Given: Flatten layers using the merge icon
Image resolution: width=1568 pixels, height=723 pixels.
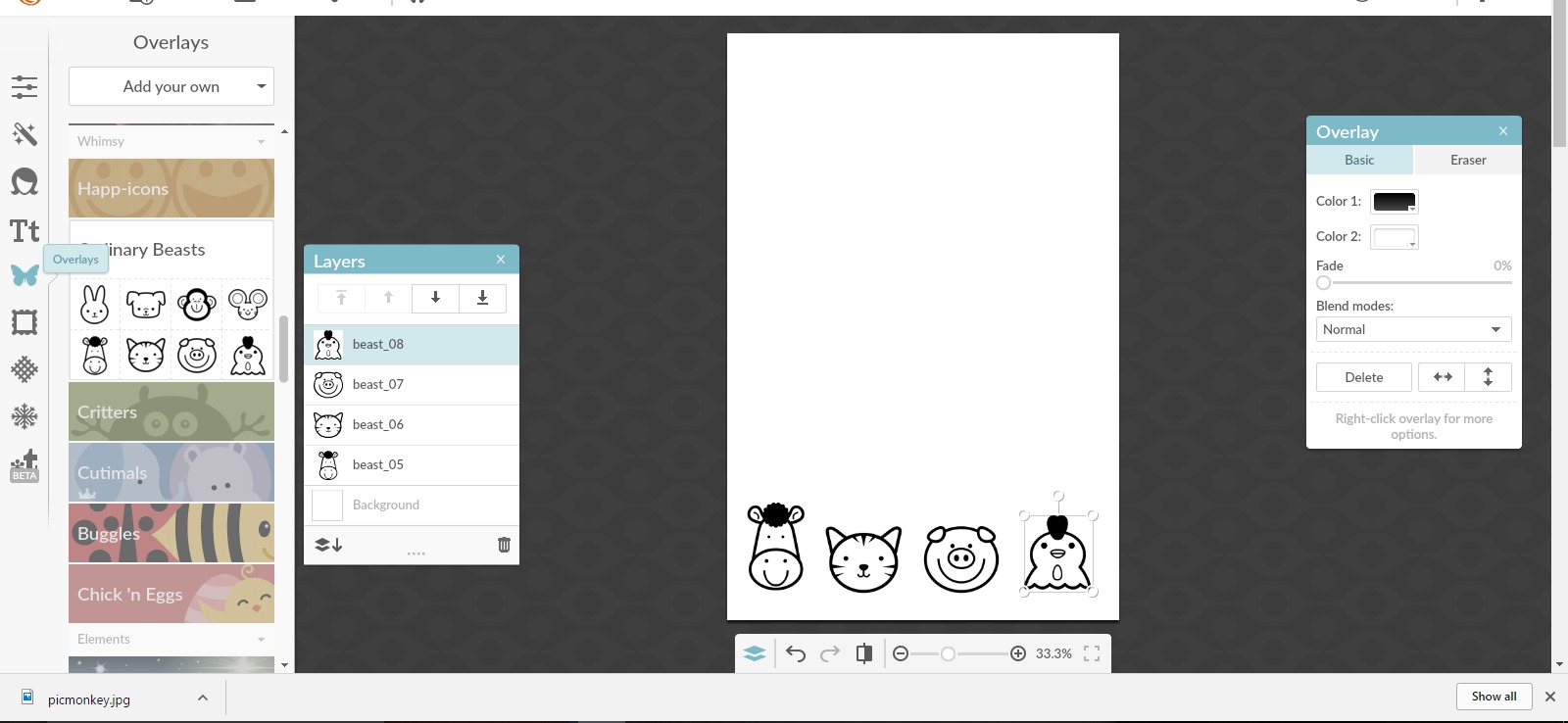Looking at the screenshot, I should click(x=328, y=545).
